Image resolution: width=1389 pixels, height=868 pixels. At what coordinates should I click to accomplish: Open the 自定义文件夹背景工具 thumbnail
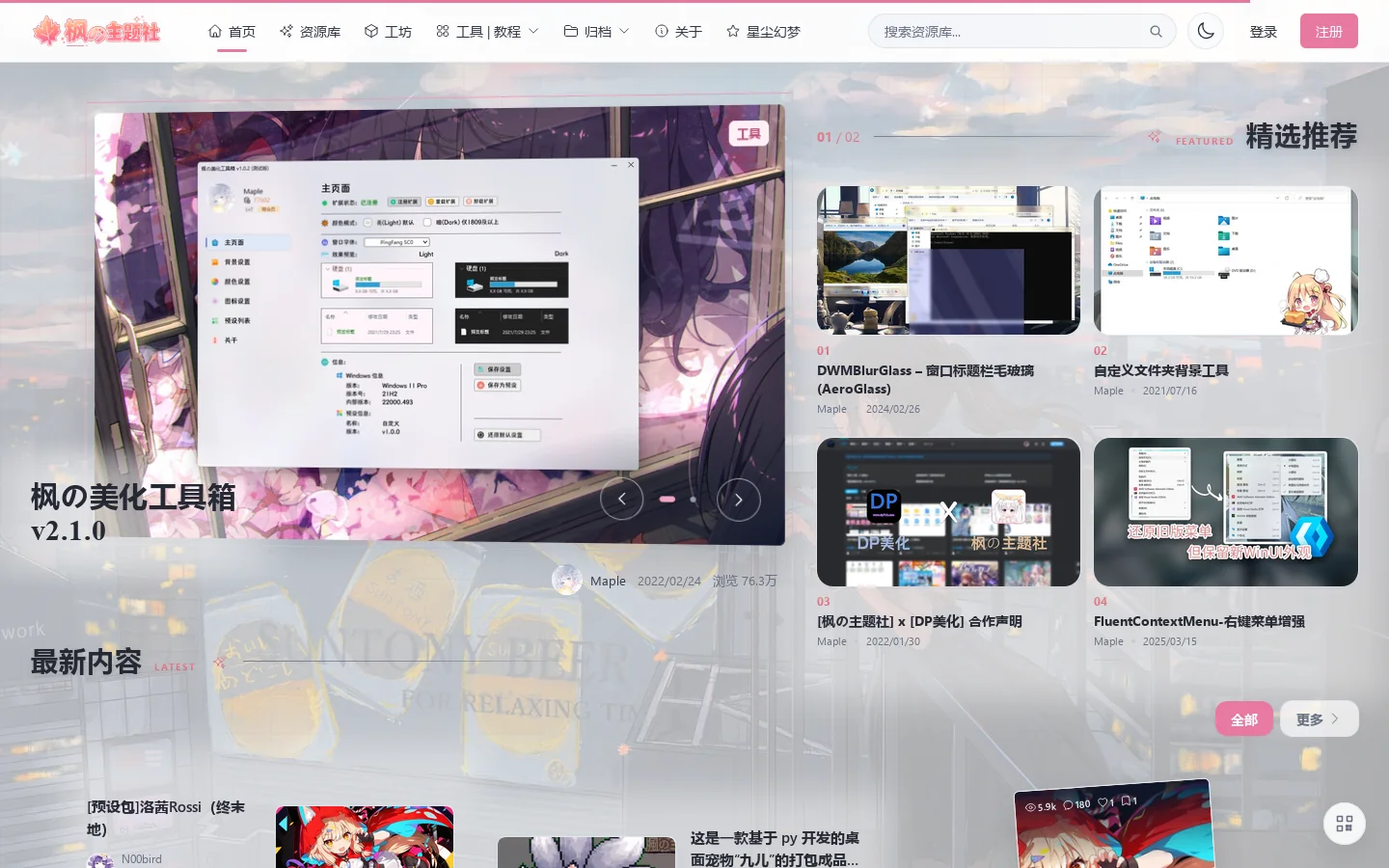(1226, 260)
